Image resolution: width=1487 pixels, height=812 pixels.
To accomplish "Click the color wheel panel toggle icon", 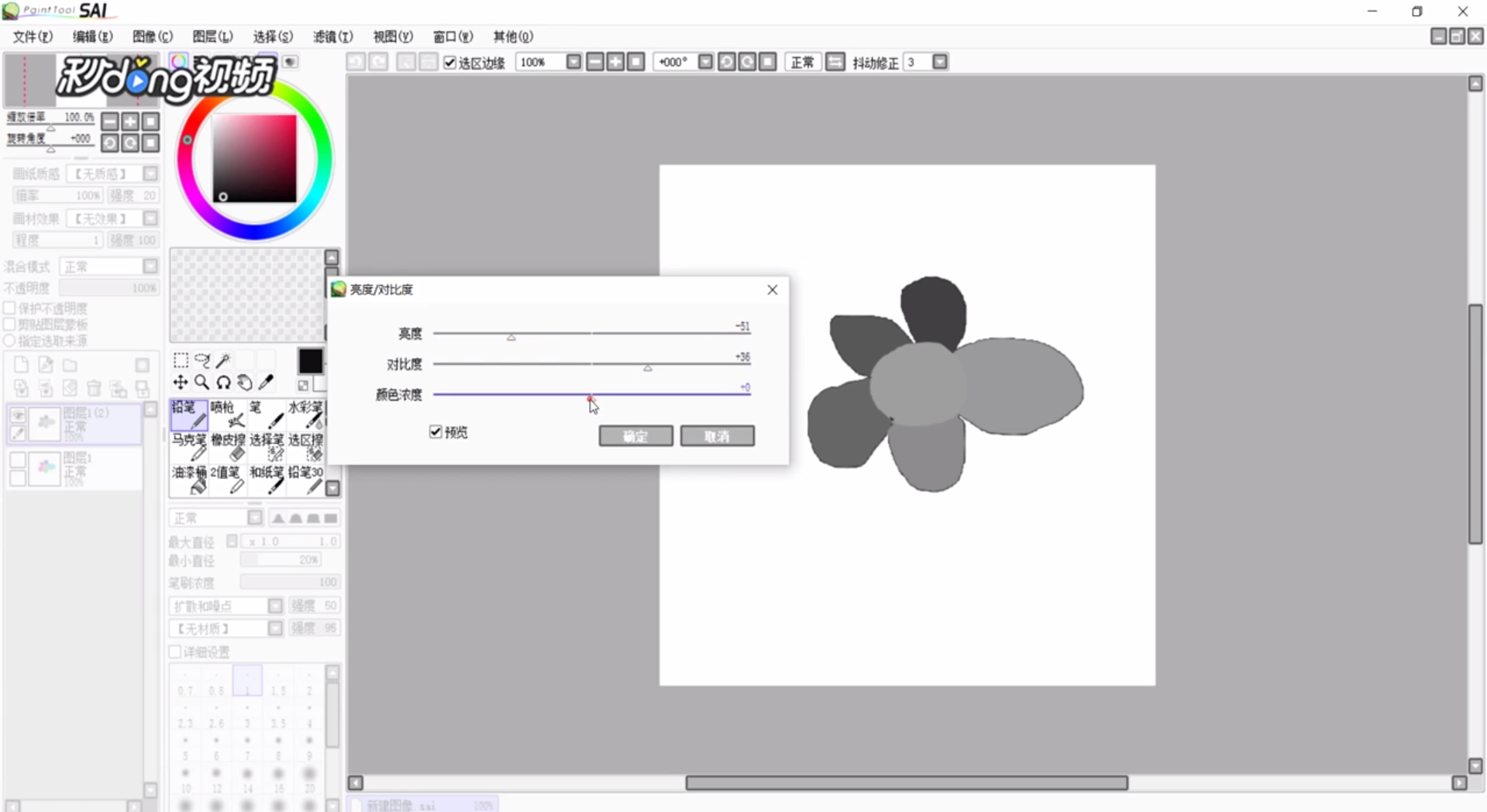I will pos(179,61).
